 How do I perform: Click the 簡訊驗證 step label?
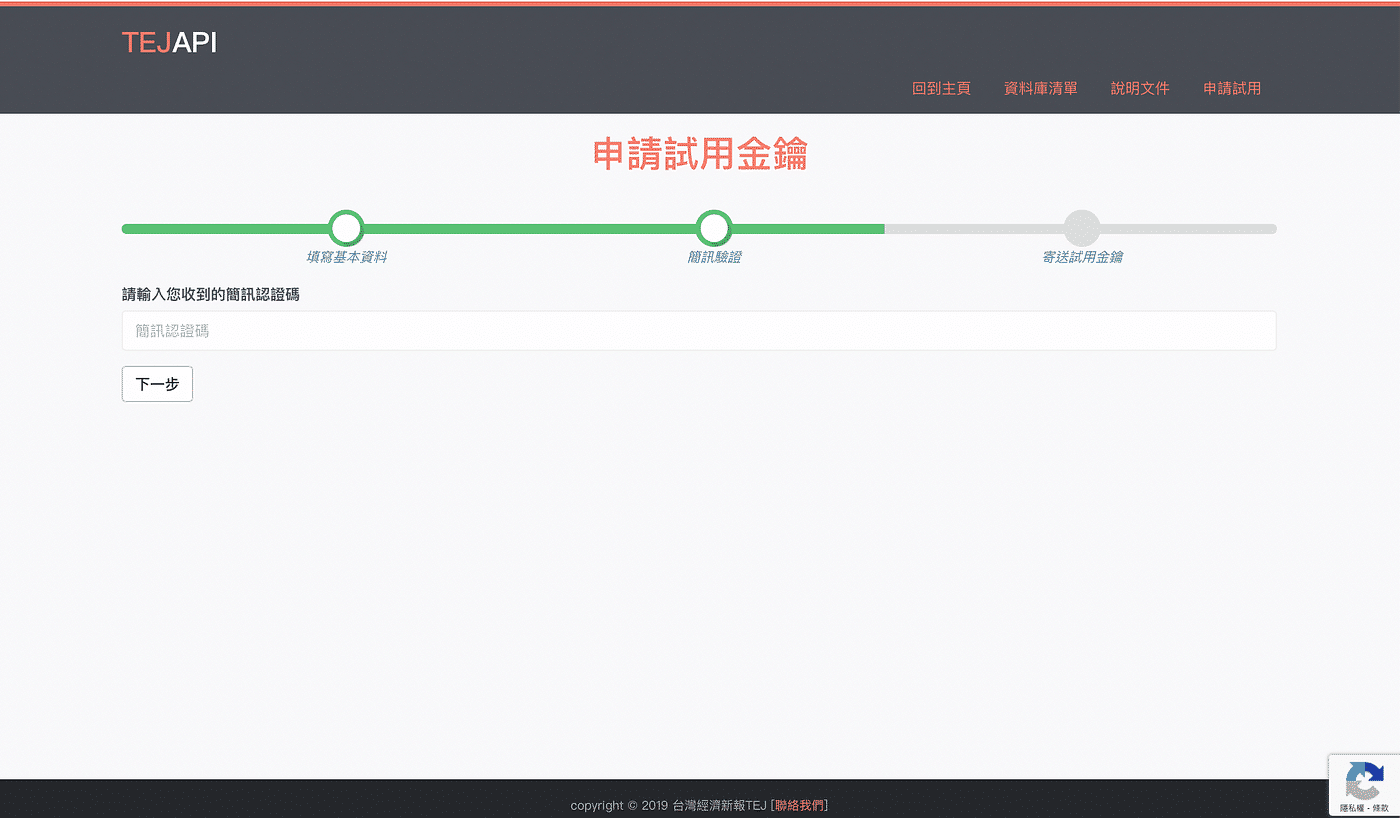click(x=714, y=257)
